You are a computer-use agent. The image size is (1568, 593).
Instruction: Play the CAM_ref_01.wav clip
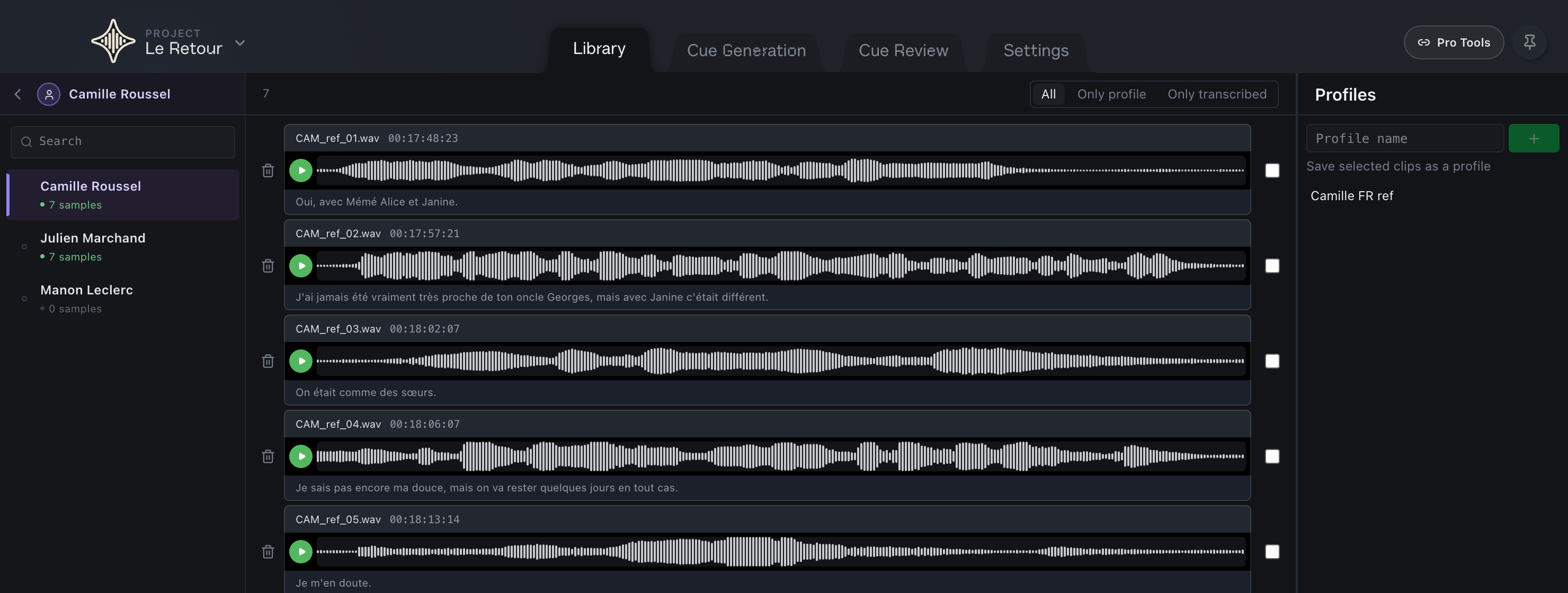pyautogui.click(x=301, y=170)
